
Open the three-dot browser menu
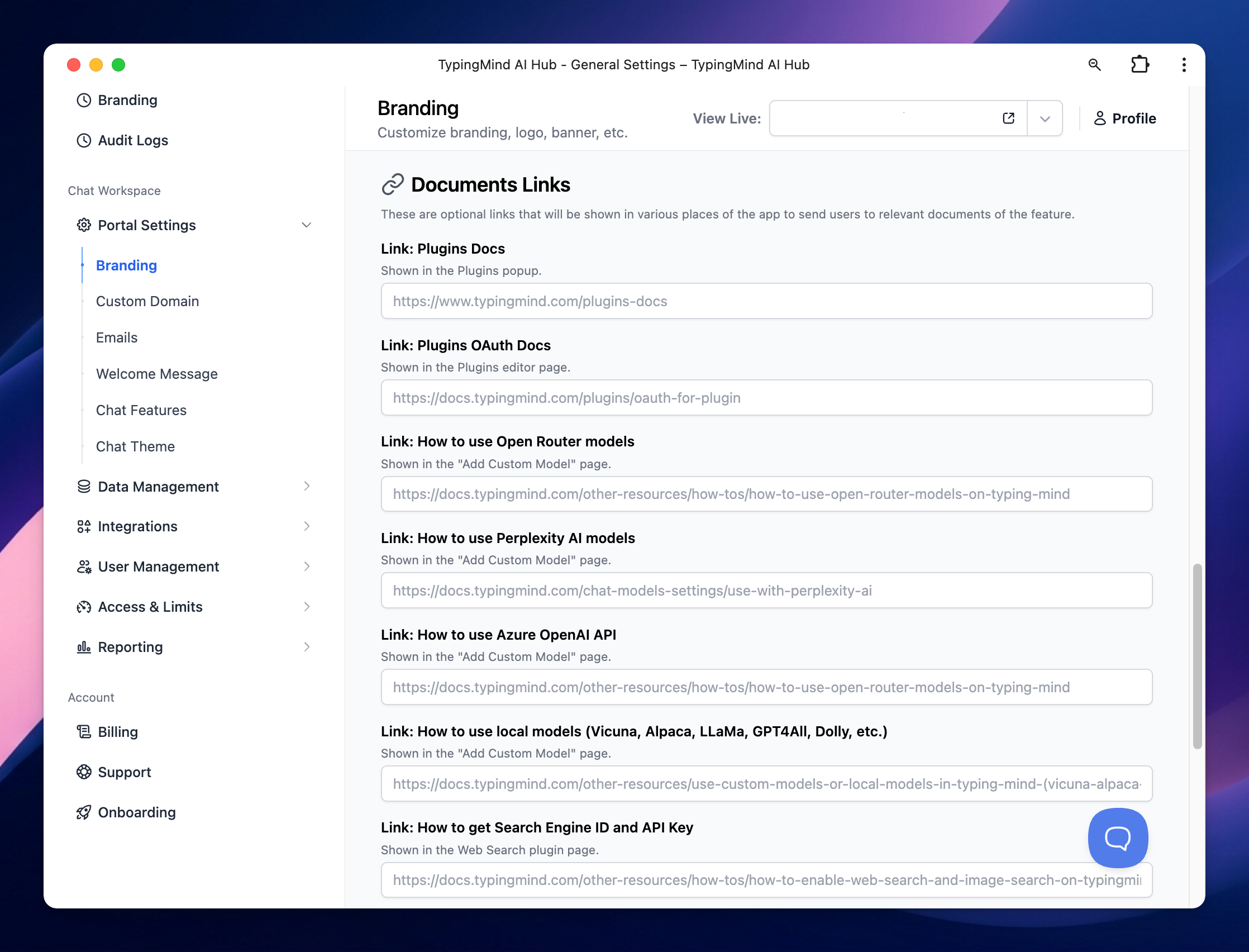coord(1184,65)
